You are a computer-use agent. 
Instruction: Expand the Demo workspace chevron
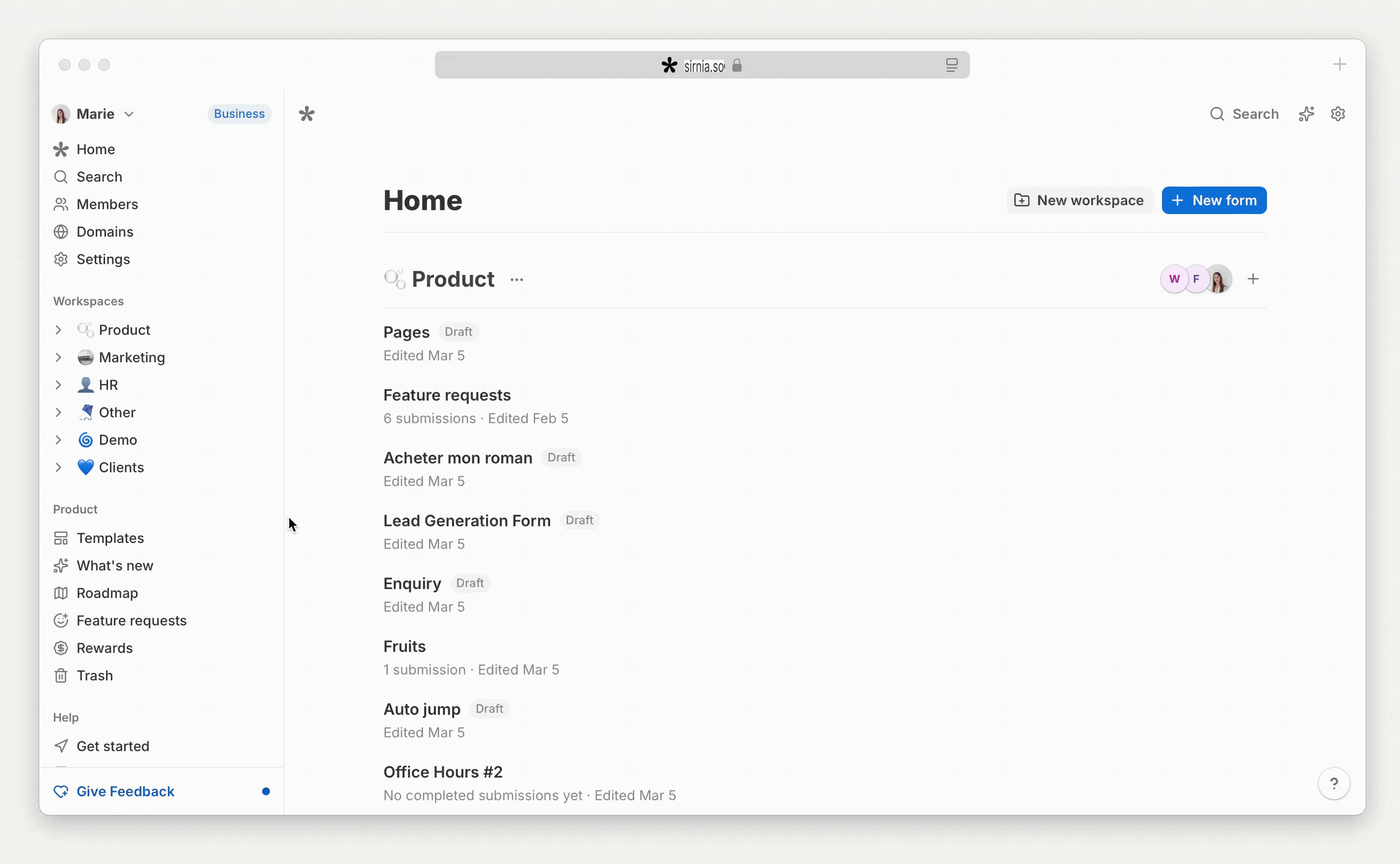pyautogui.click(x=58, y=439)
